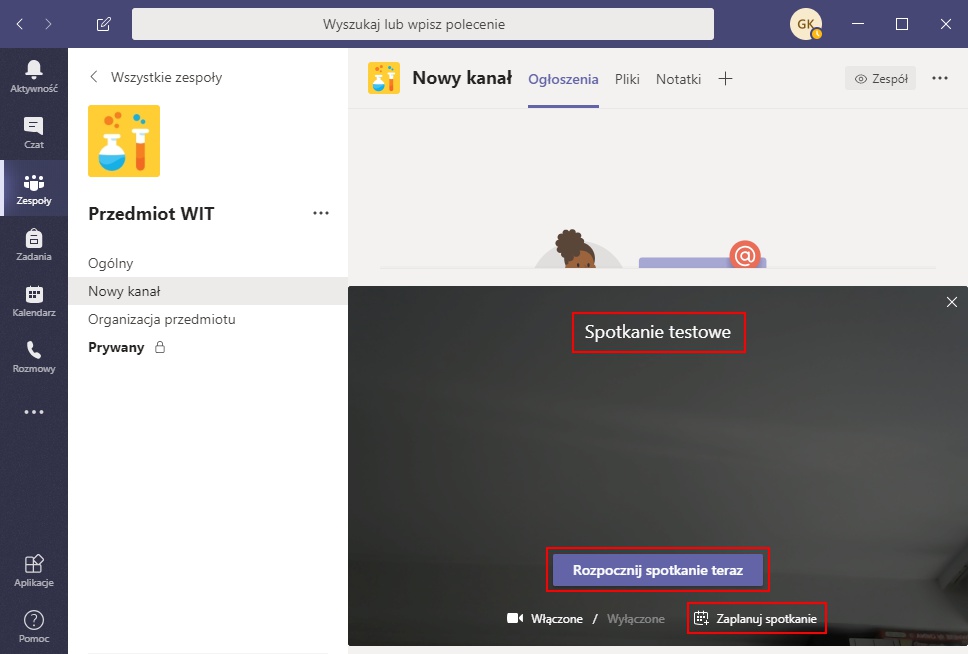Click the Nowy kanał channel avatar icon

coord(384,78)
